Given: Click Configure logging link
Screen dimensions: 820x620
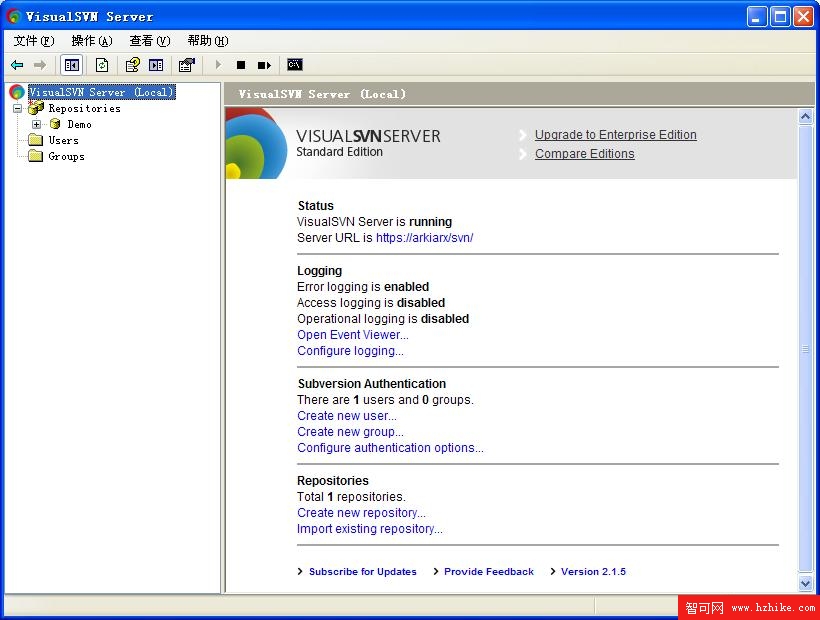Looking at the screenshot, I should [350, 351].
